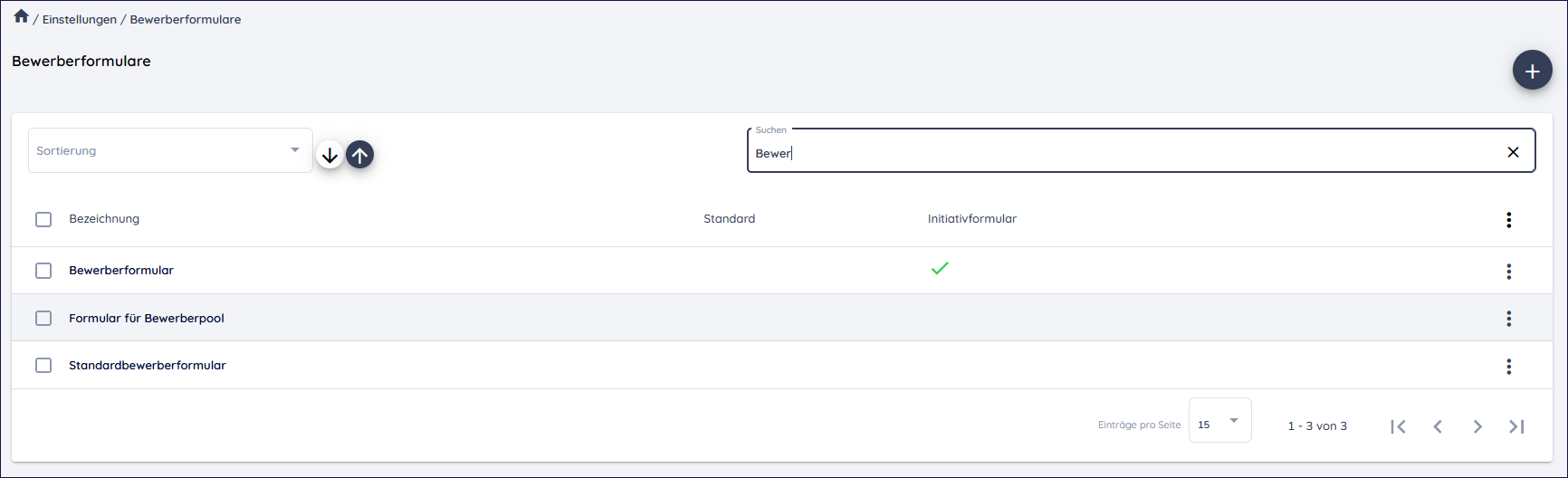The width and height of the screenshot is (1568, 478).
Task: Open the Einträge pro Seite dropdown
Action: (1219, 421)
